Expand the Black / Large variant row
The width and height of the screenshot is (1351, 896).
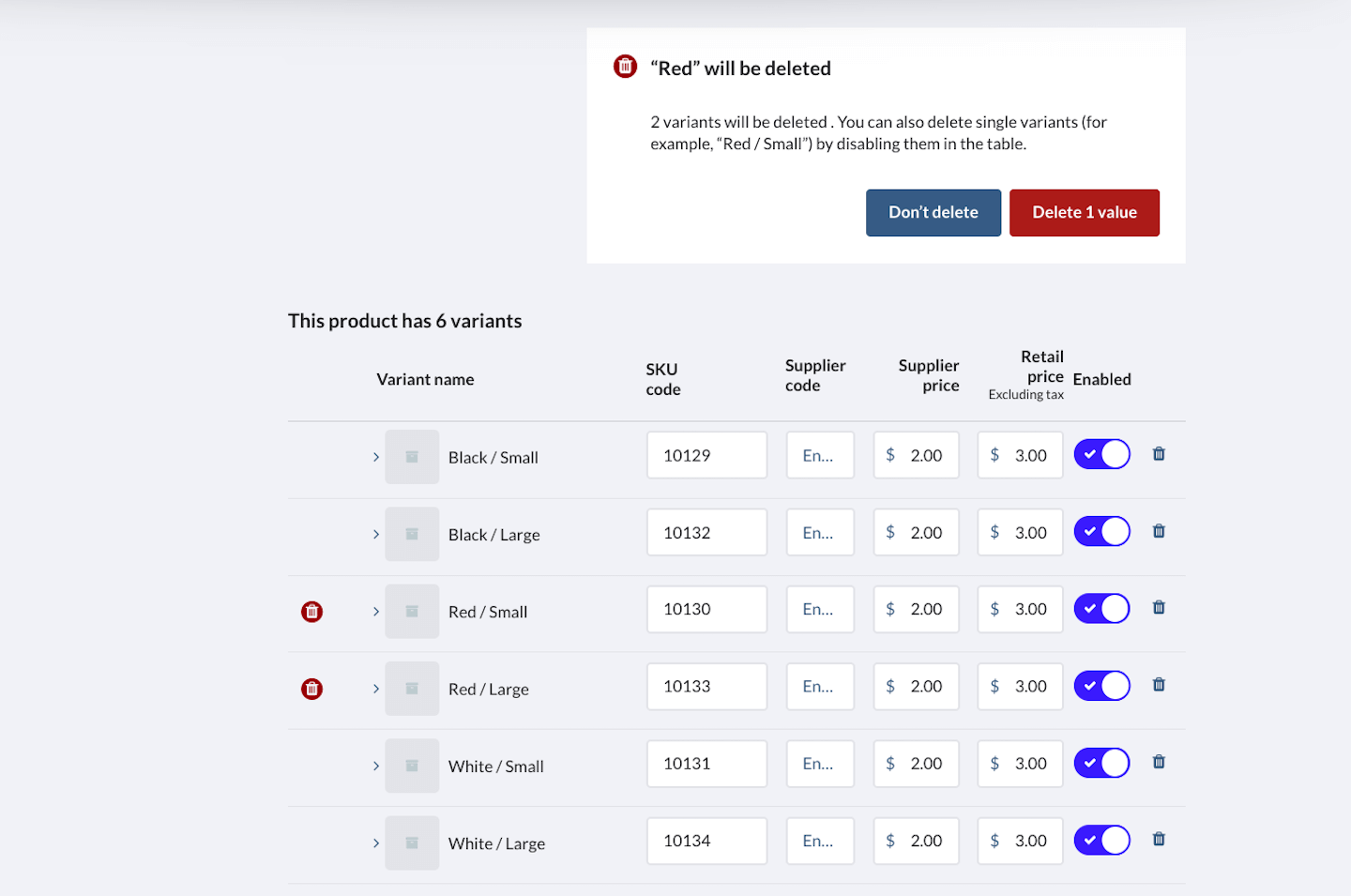tap(376, 535)
